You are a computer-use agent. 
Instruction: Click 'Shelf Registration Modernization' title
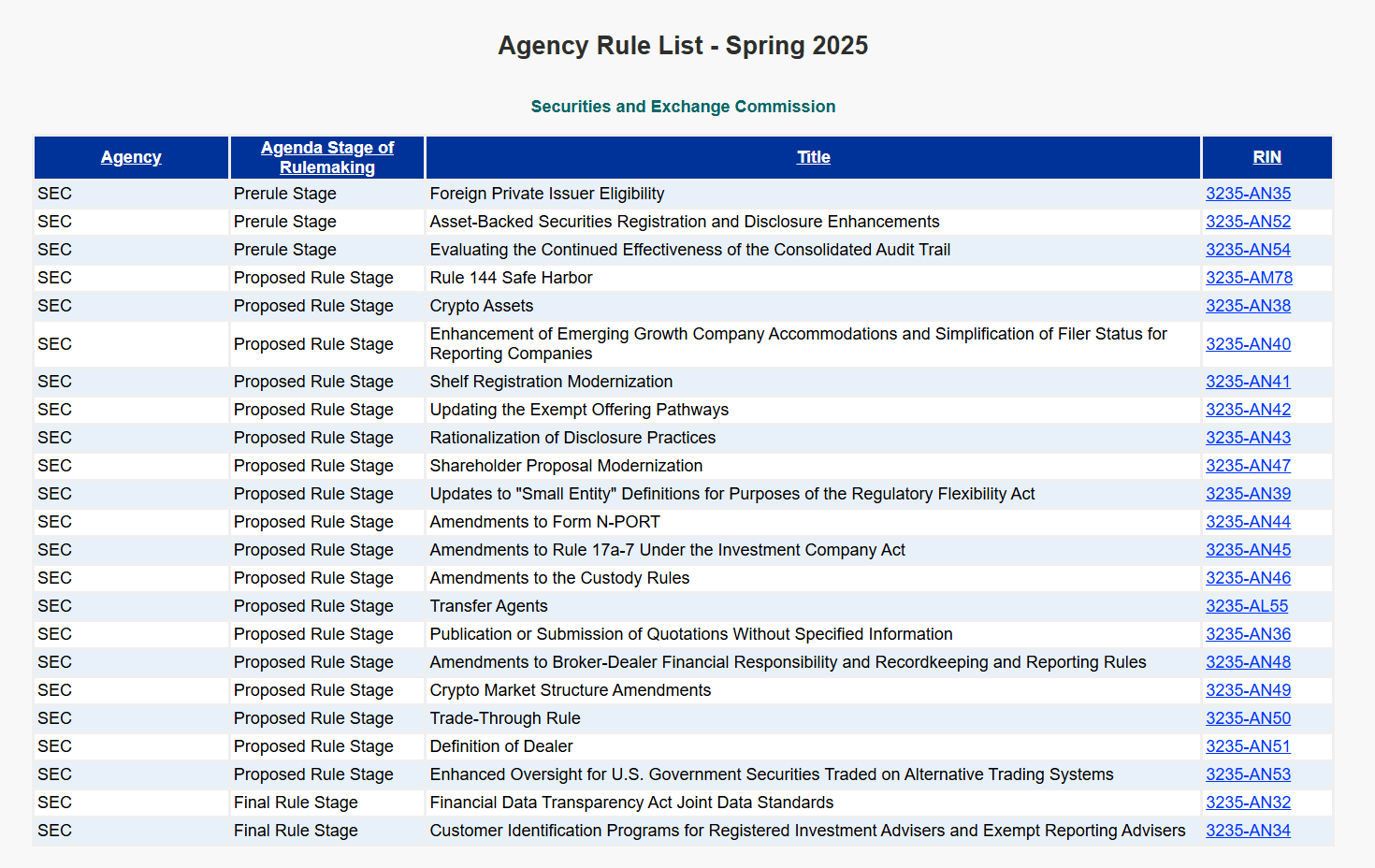pyautogui.click(x=551, y=382)
